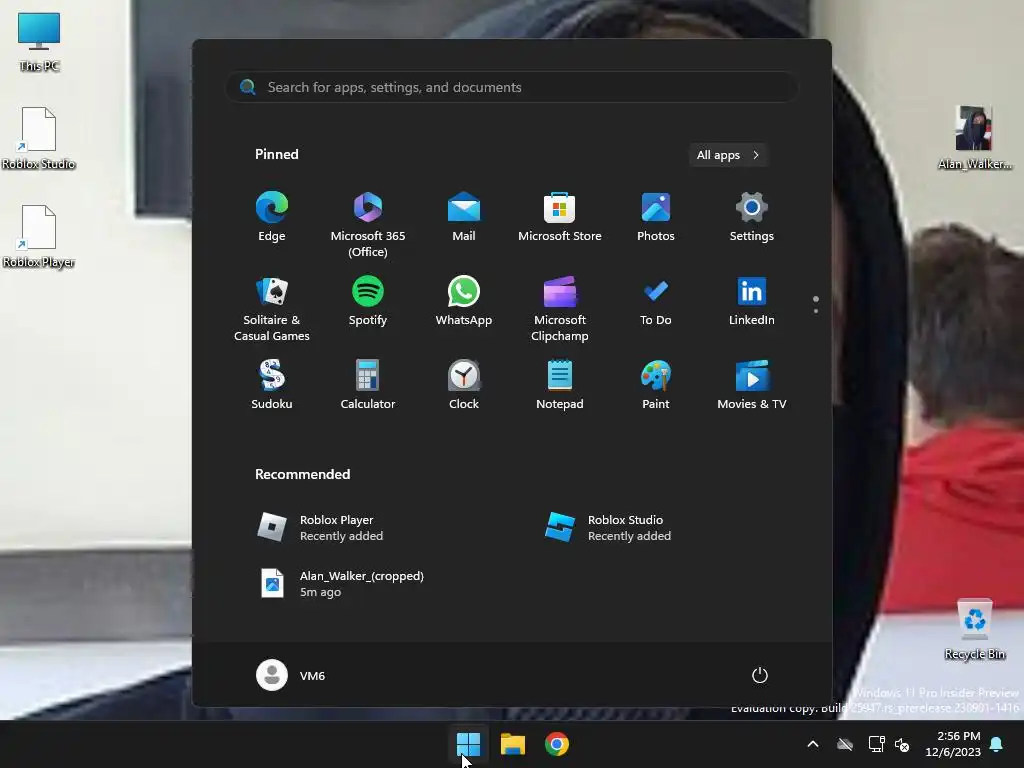
Task: Open Microsoft Clipchamp
Action: click(x=560, y=308)
